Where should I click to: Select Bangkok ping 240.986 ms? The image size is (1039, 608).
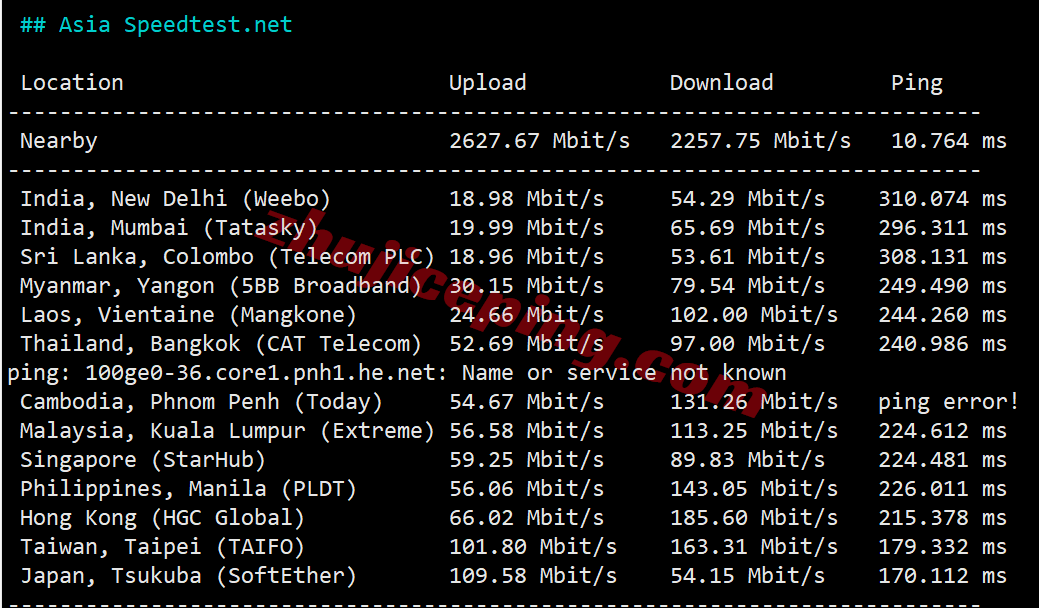tap(943, 344)
